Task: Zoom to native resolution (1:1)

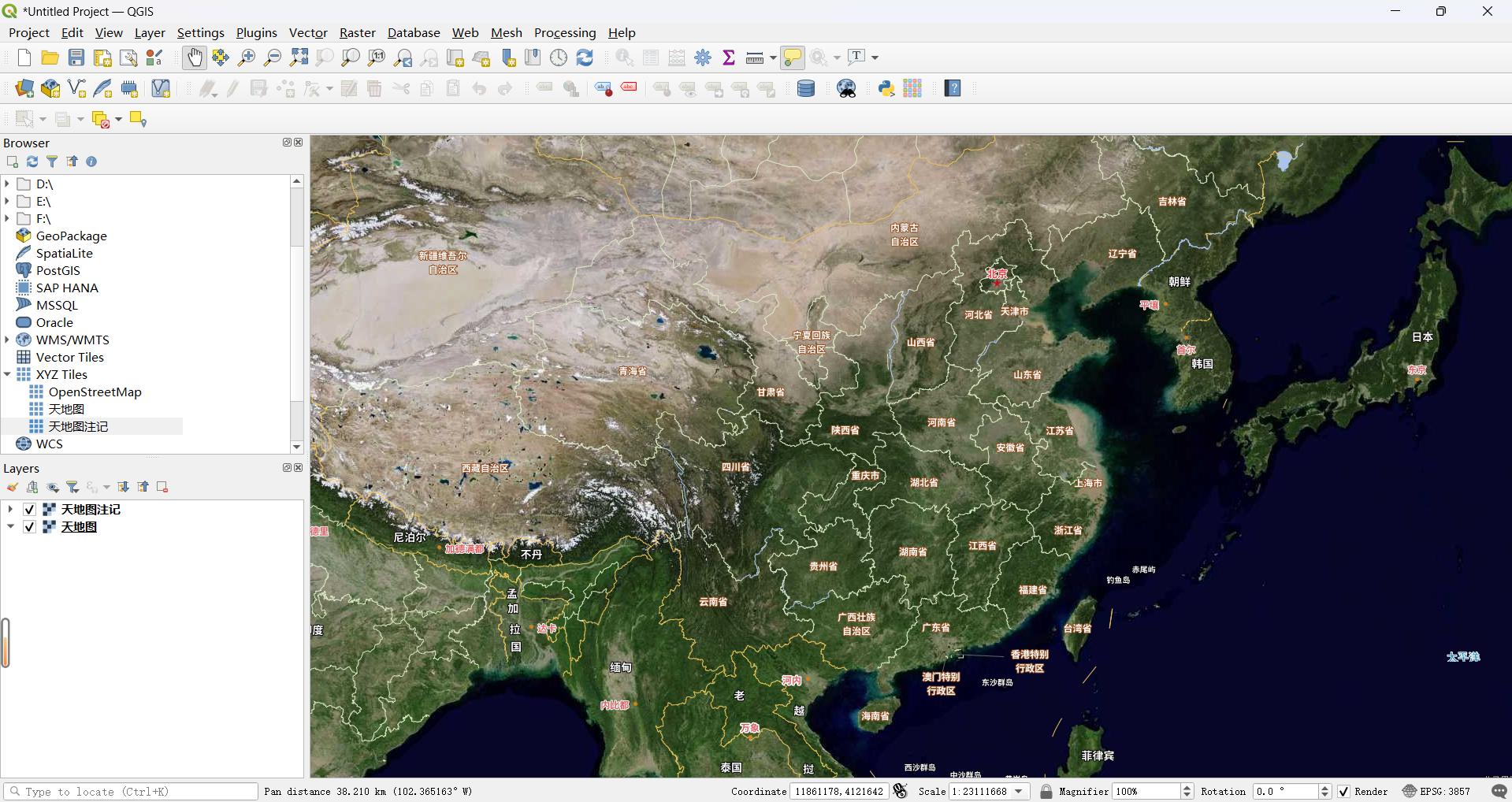Action: 377,58
